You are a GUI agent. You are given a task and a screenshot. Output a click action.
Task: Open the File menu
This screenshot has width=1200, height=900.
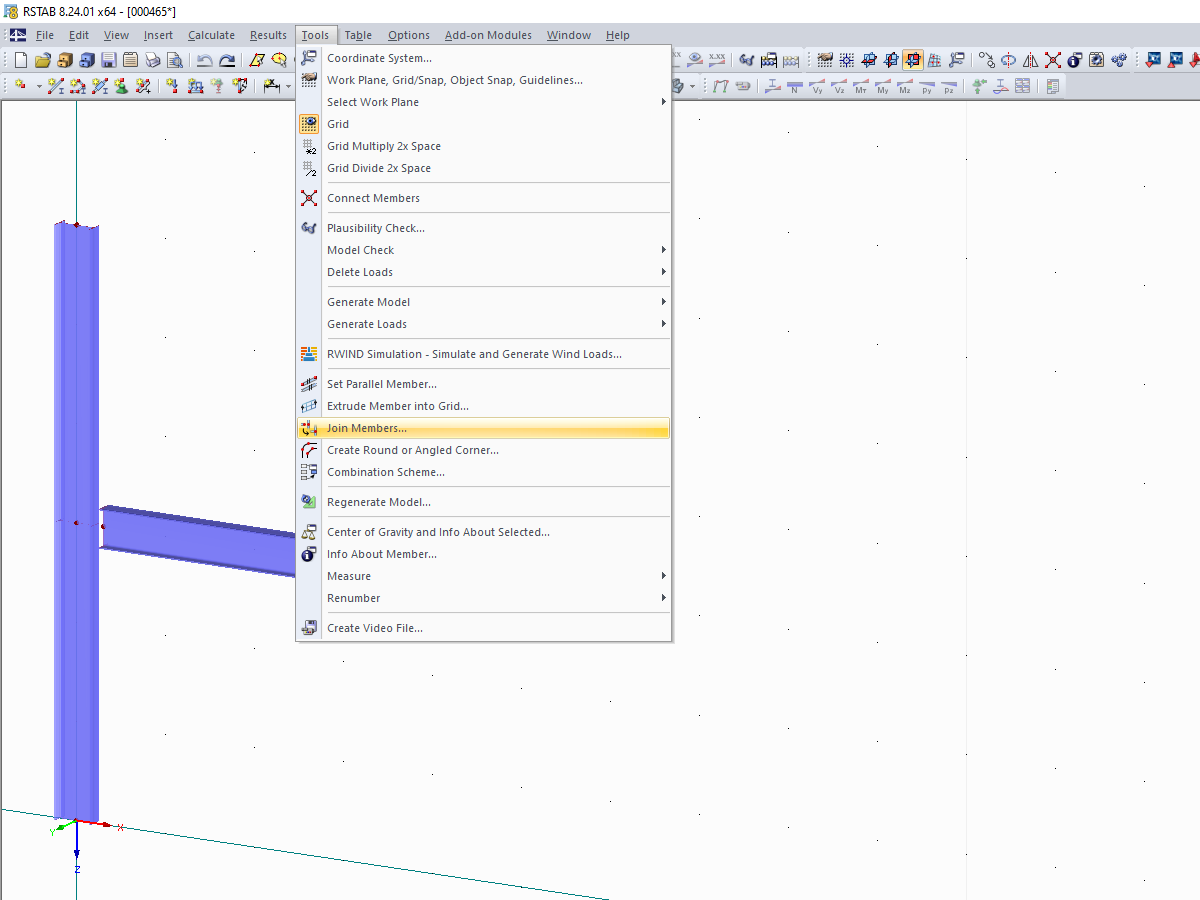[45, 35]
